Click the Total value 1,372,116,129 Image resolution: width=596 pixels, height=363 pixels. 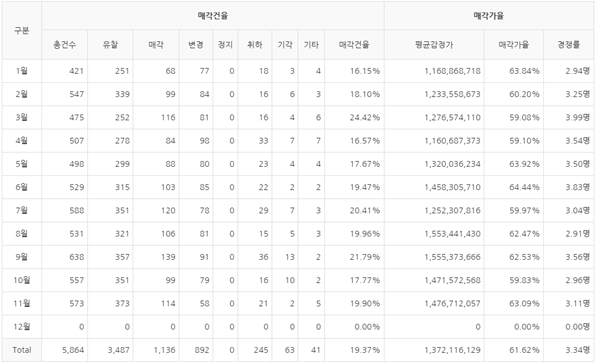click(452, 350)
